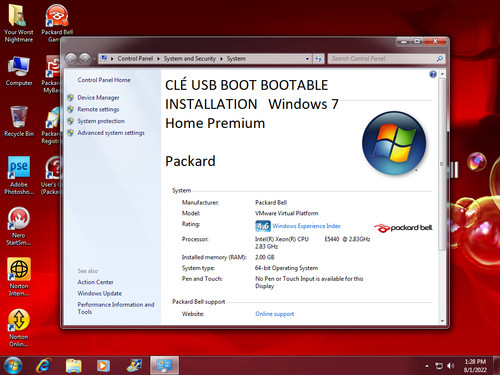Click System and Security in the breadcrumb

coord(190,59)
